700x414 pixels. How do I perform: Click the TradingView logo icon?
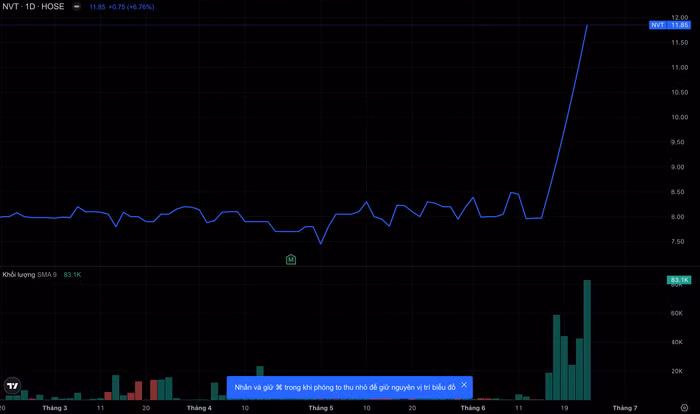(13, 386)
